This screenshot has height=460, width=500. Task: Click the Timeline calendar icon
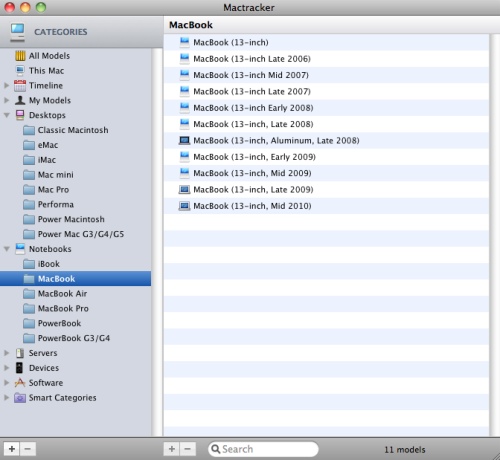coord(20,86)
